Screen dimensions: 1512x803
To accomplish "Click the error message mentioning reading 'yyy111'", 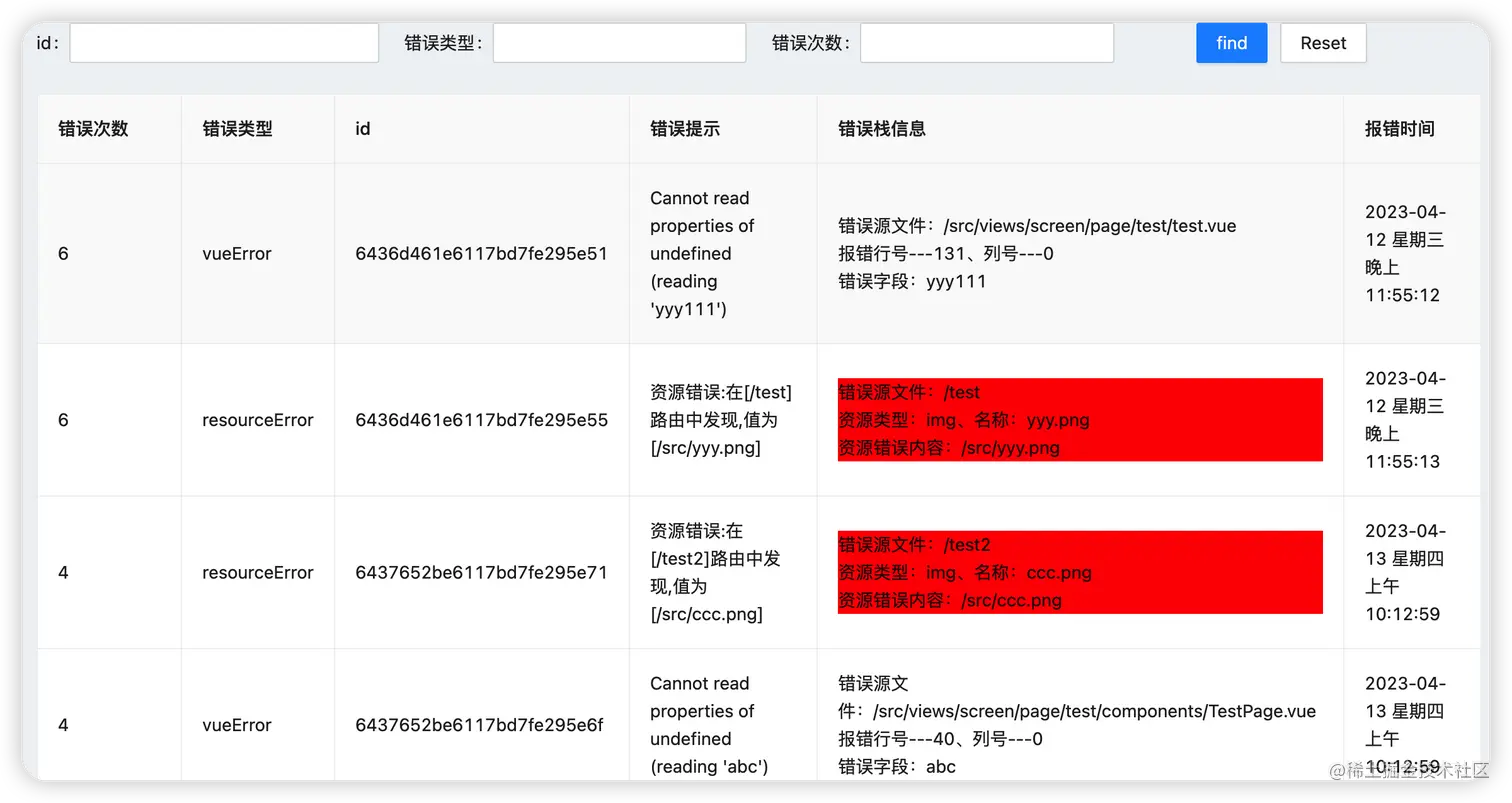I will 702,254.
